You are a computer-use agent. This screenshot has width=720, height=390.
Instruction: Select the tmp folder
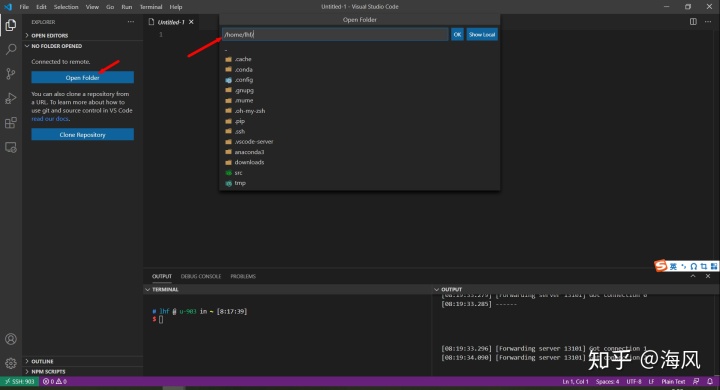click(359, 183)
